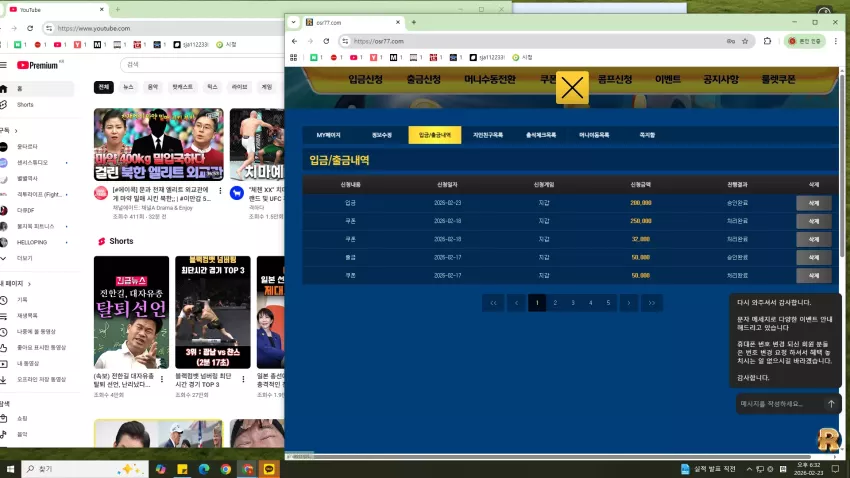Go to page 5 of transactions

click(608, 303)
